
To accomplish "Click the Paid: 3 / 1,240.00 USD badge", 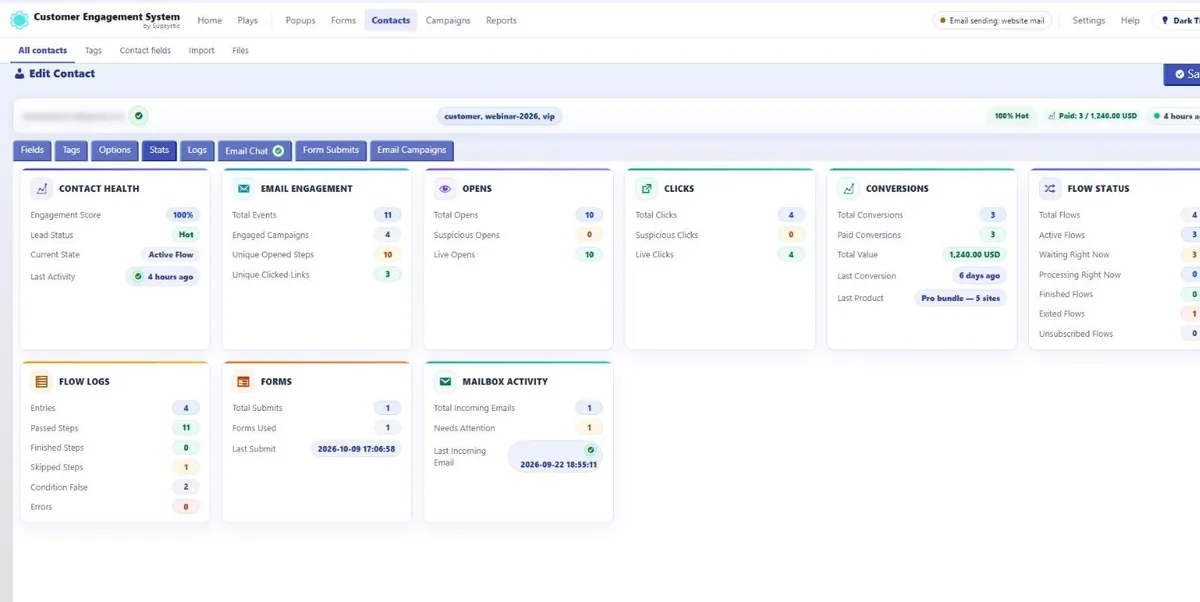I will pos(1092,116).
